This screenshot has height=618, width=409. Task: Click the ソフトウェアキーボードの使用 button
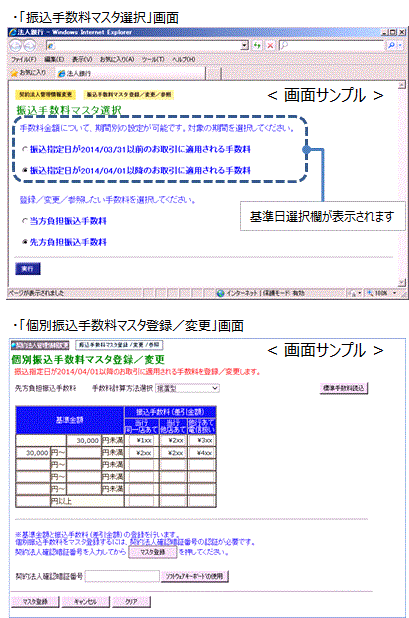(x=195, y=576)
